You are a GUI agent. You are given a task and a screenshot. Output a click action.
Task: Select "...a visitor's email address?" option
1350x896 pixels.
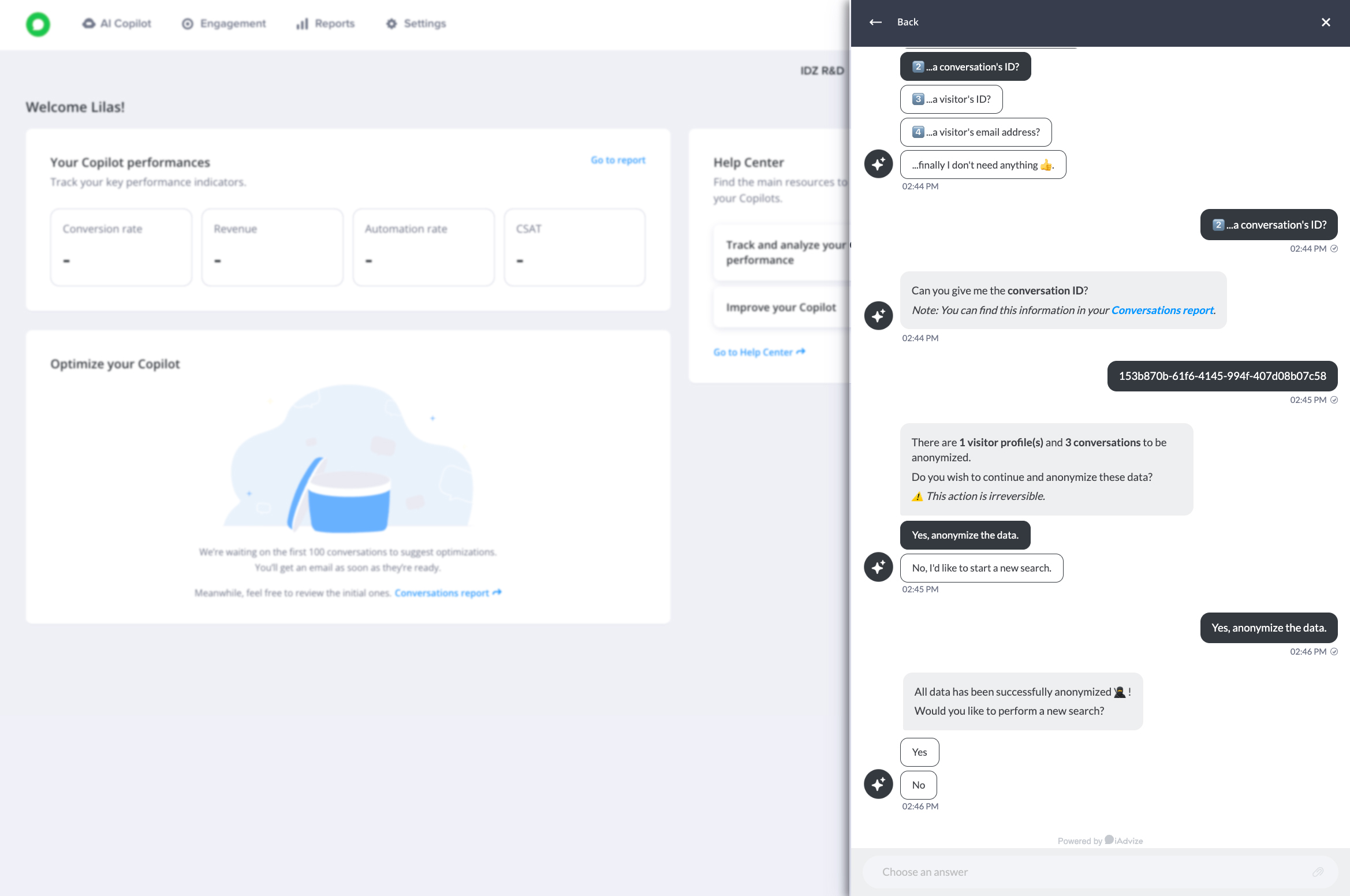[976, 132]
